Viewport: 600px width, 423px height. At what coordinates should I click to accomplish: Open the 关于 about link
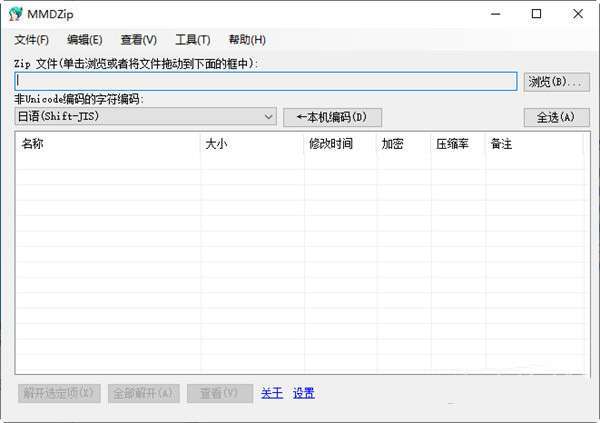272,393
